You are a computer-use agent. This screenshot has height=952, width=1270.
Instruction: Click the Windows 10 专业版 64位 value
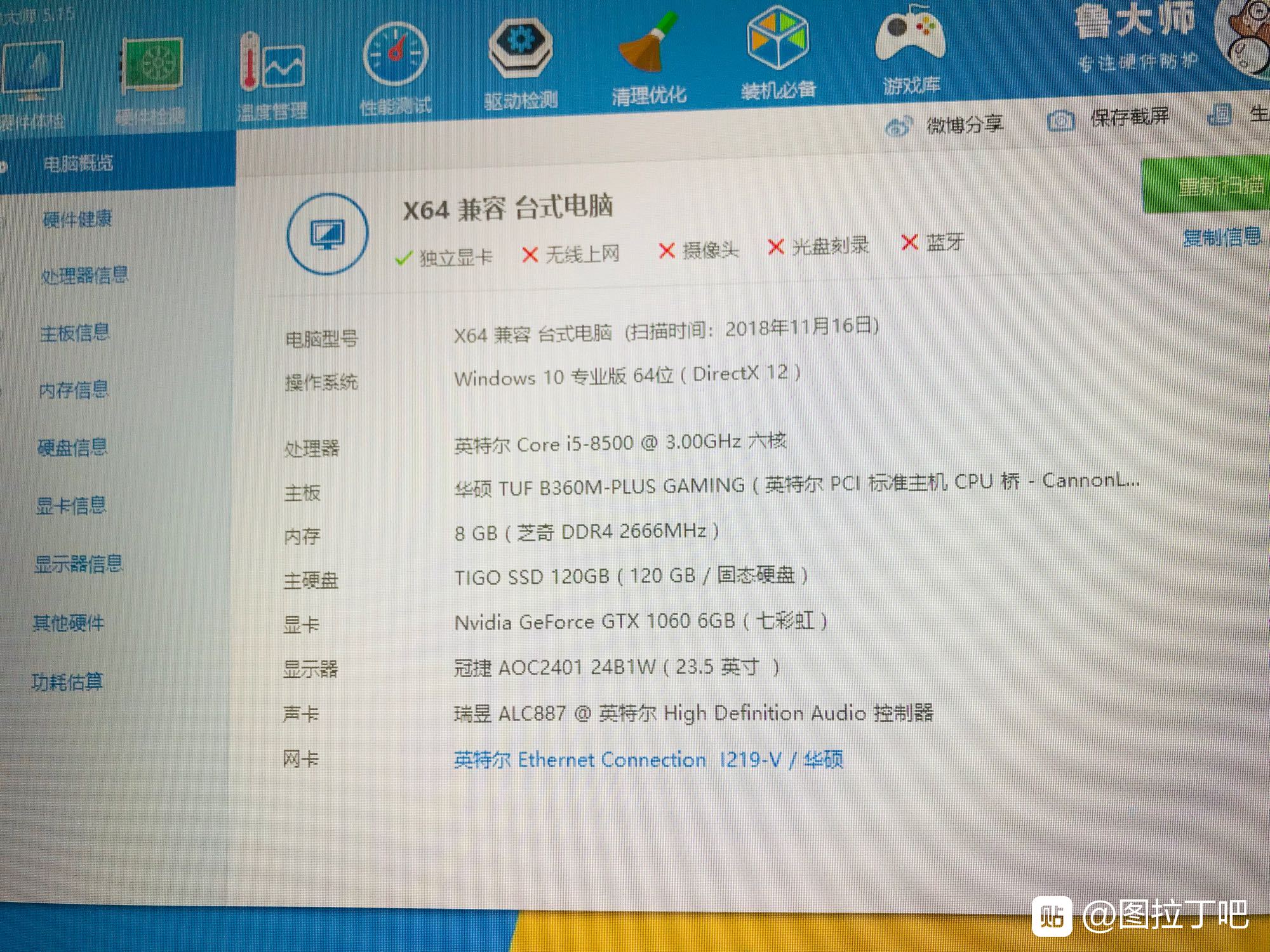click(627, 375)
